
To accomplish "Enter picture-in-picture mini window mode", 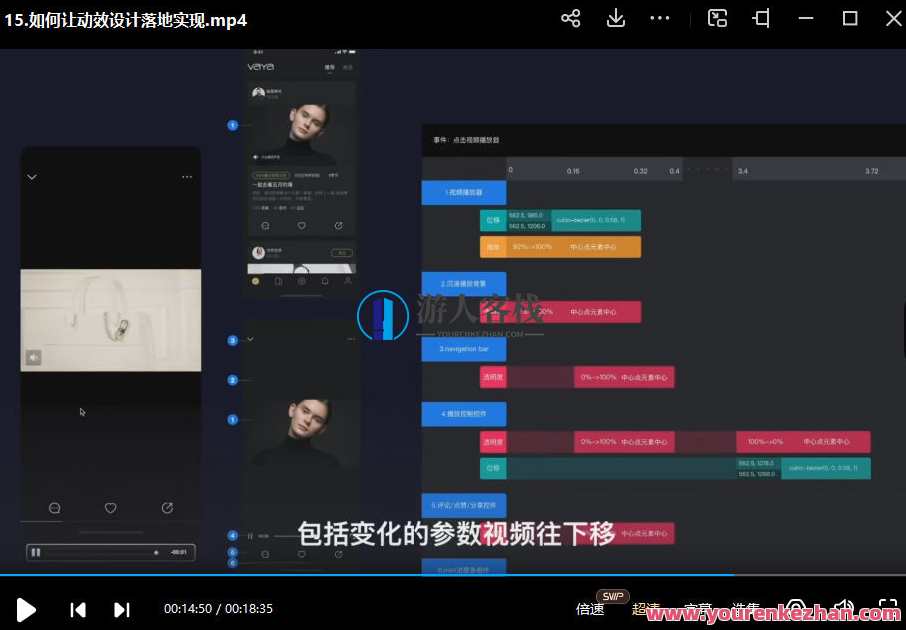I will pyautogui.click(x=717, y=18).
